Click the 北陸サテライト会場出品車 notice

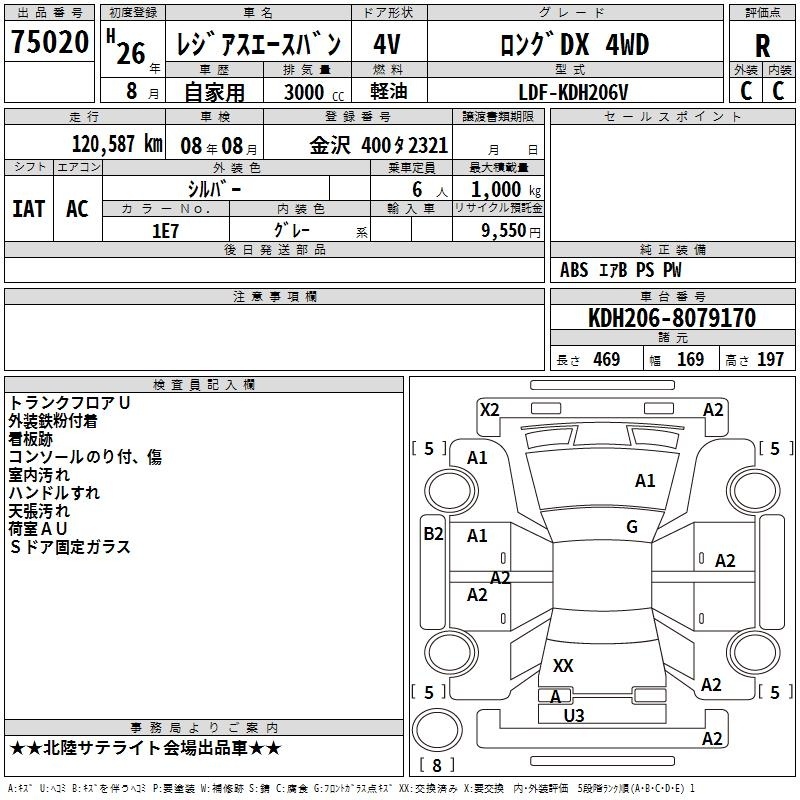[145, 748]
